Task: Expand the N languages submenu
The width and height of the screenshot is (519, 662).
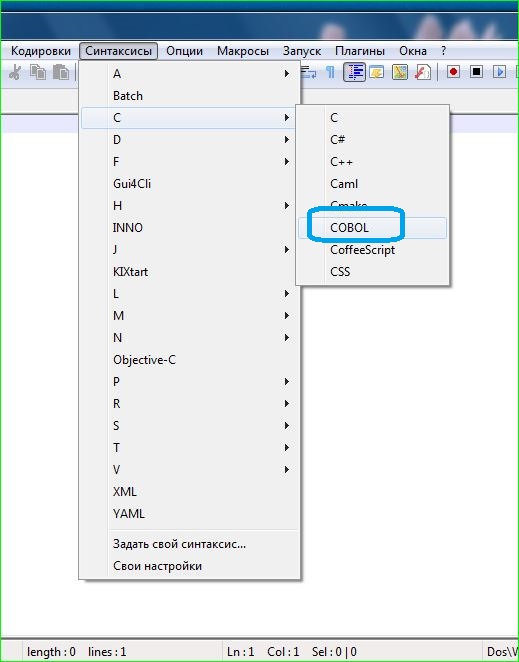Action: click(x=190, y=338)
